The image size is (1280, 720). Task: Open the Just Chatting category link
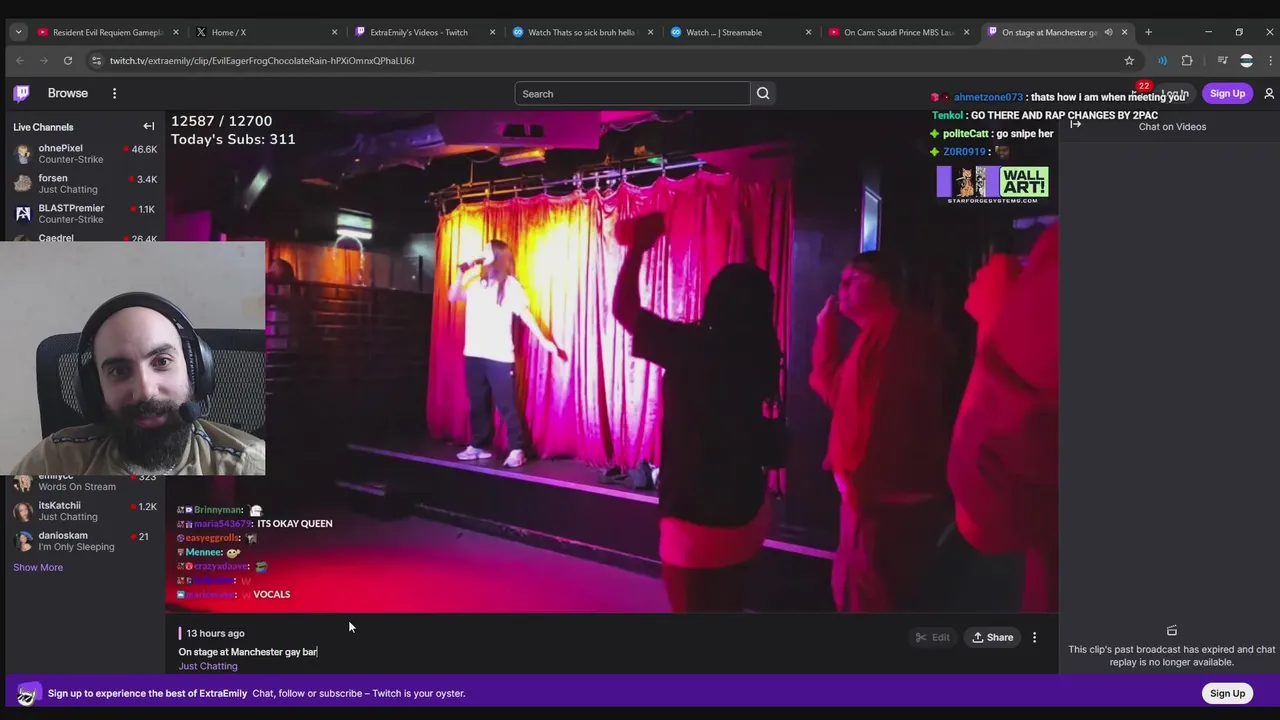click(x=208, y=666)
